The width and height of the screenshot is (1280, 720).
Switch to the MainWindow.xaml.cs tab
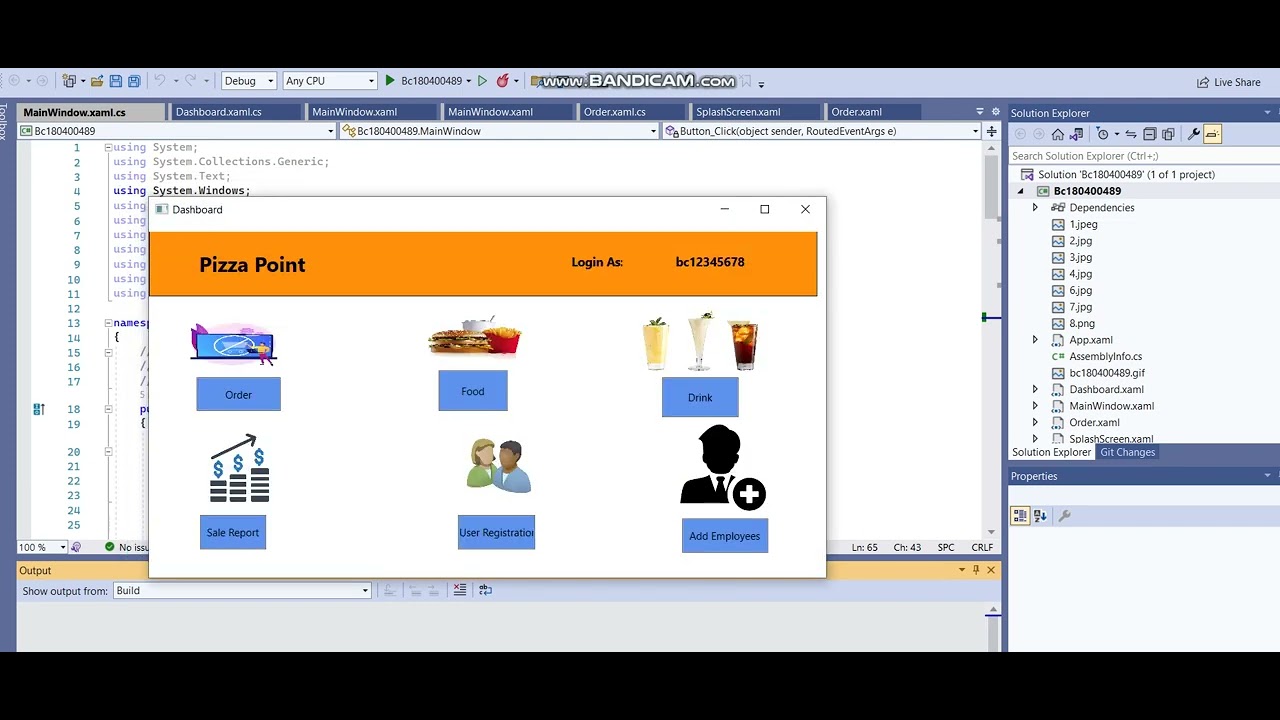[x=75, y=112]
